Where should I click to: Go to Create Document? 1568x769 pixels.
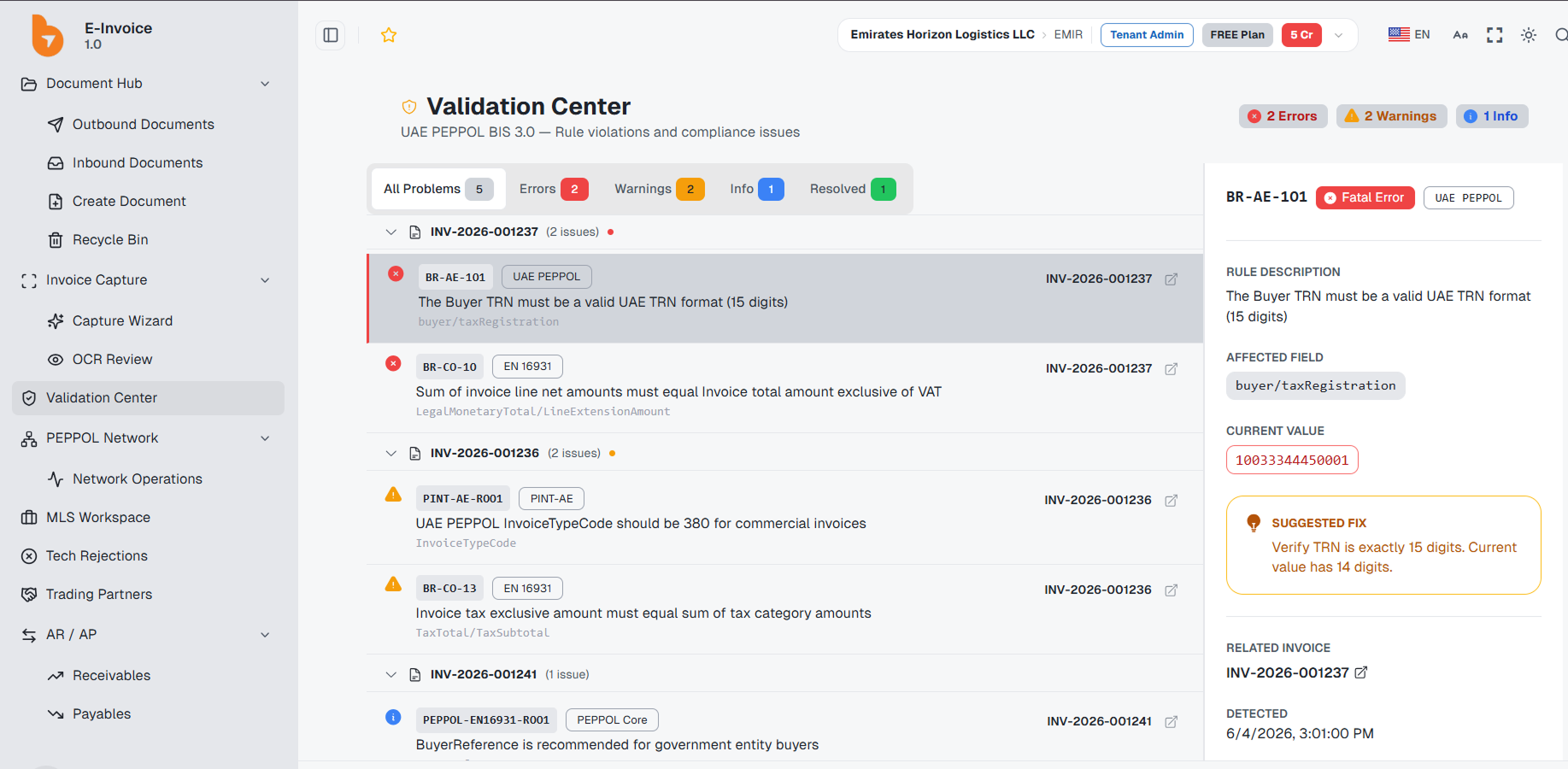pos(129,202)
